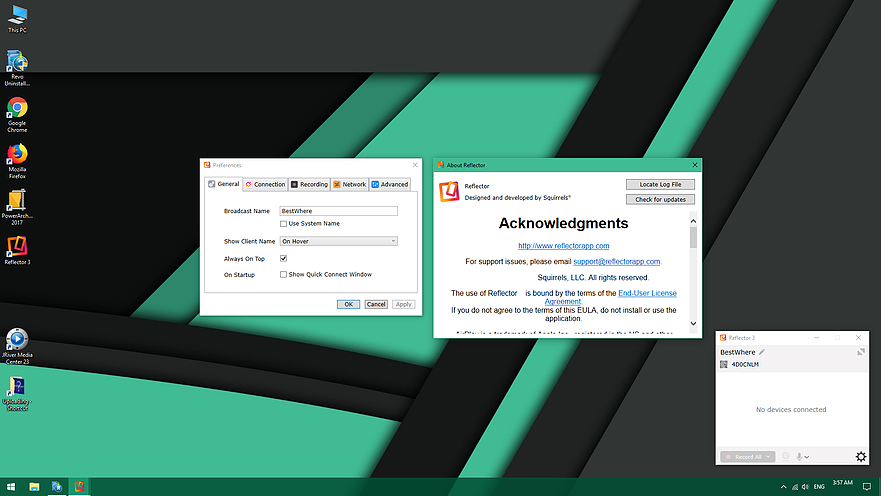The width and height of the screenshot is (881, 496).
Task: Select the PowerArchiver 2017 desktop icon
Action: [17, 207]
